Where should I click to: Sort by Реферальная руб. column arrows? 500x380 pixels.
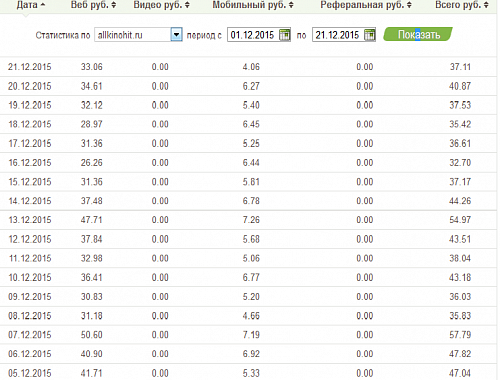409,5
